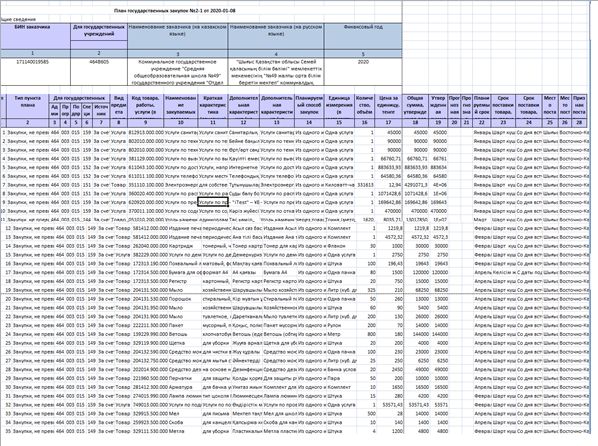Viewport: 598px width, 446px height.
Task: Select code cell 204131.950.000
Action: pyautogui.click(x=150, y=308)
